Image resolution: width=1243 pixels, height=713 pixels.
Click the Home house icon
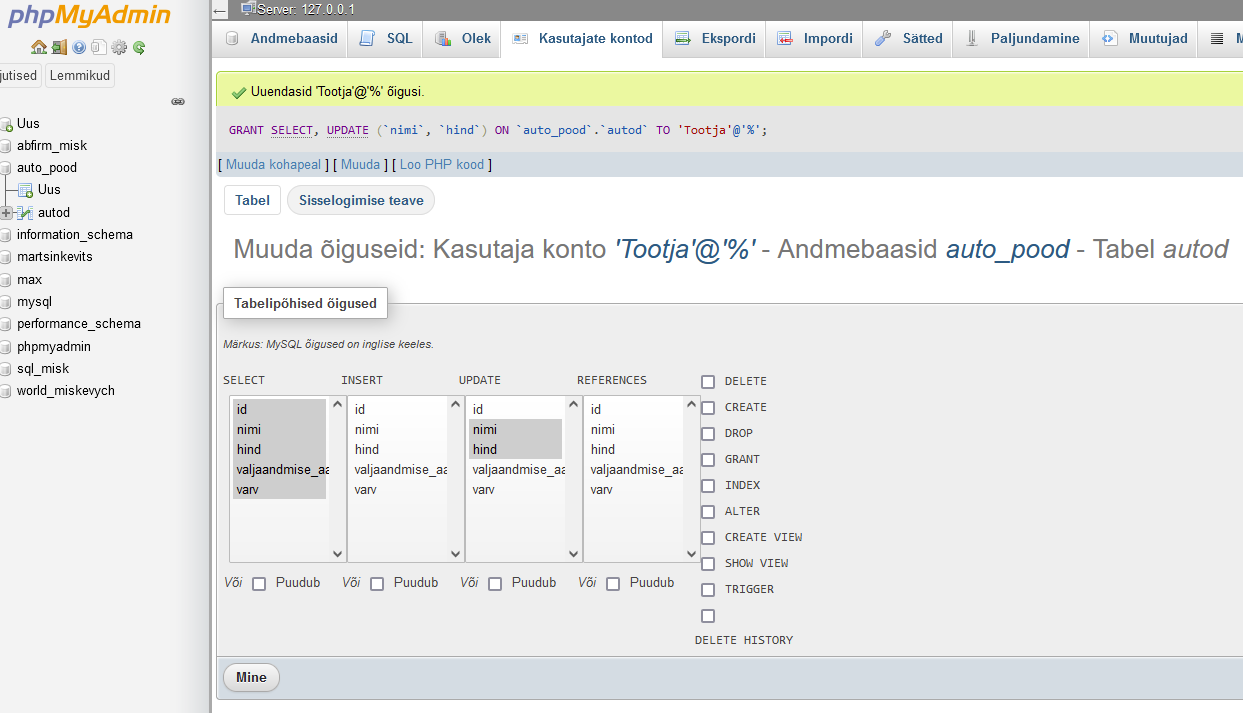coord(39,47)
